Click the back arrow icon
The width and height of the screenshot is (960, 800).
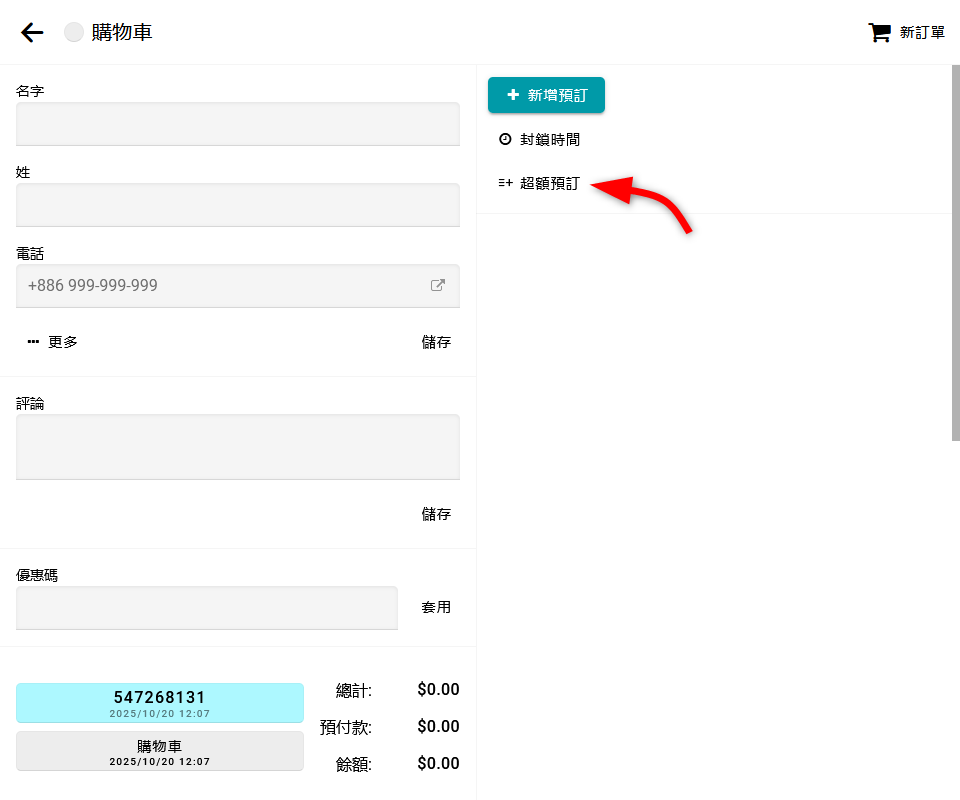click(x=32, y=33)
